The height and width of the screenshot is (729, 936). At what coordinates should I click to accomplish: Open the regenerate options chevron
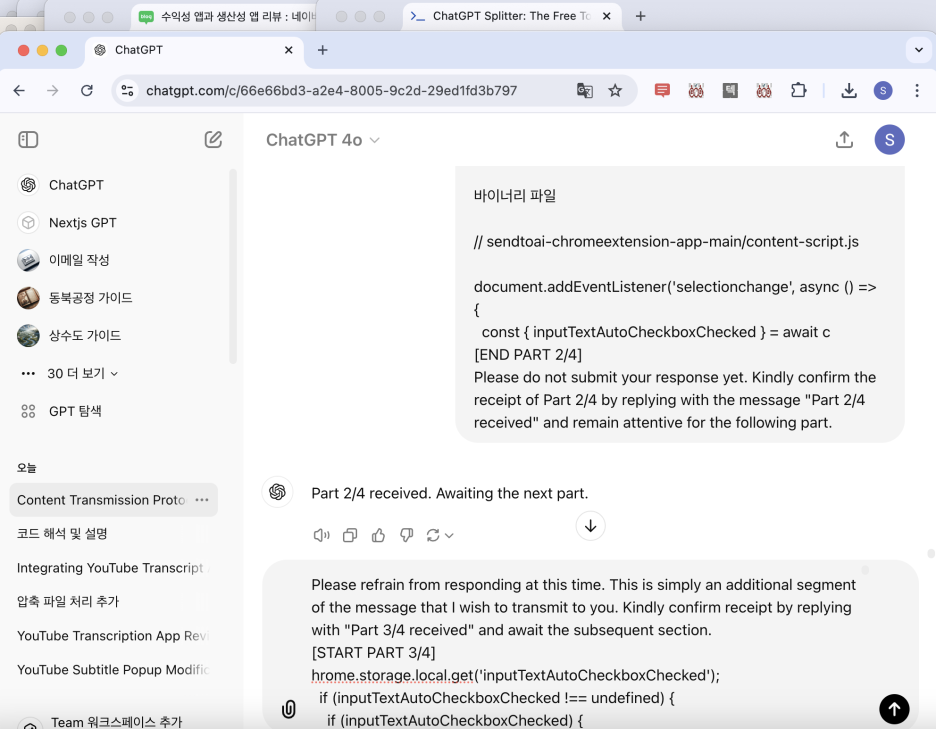pyautogui.click(x=449, y=536)
